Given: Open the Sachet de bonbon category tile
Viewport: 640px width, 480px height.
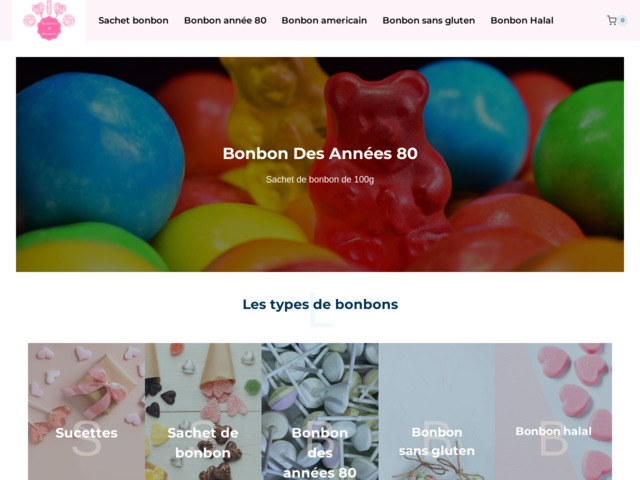Looking at the screenshot, I should point(203,411).
